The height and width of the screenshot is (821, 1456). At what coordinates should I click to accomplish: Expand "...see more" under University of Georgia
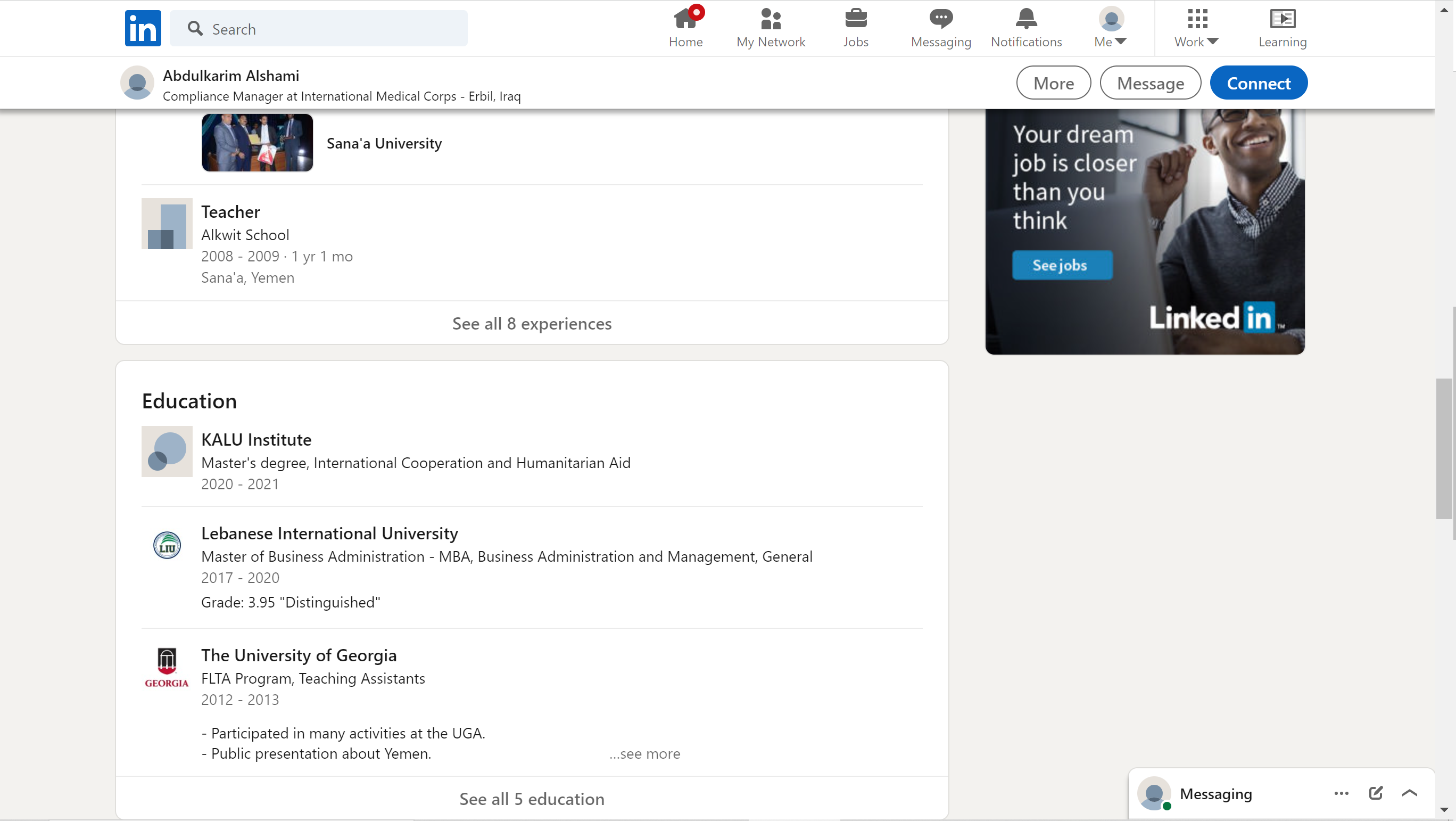(644, 754)
